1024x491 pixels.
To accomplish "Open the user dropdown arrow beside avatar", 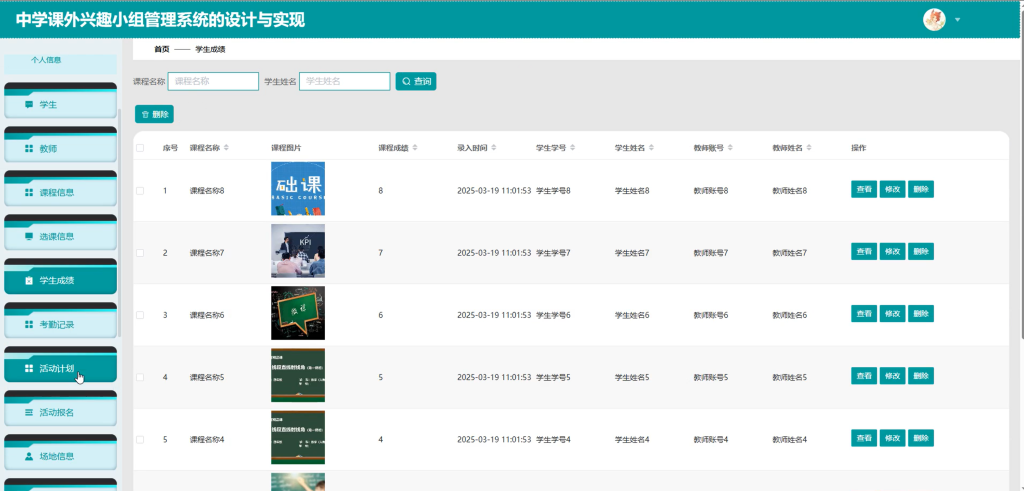I will point(957,20).
